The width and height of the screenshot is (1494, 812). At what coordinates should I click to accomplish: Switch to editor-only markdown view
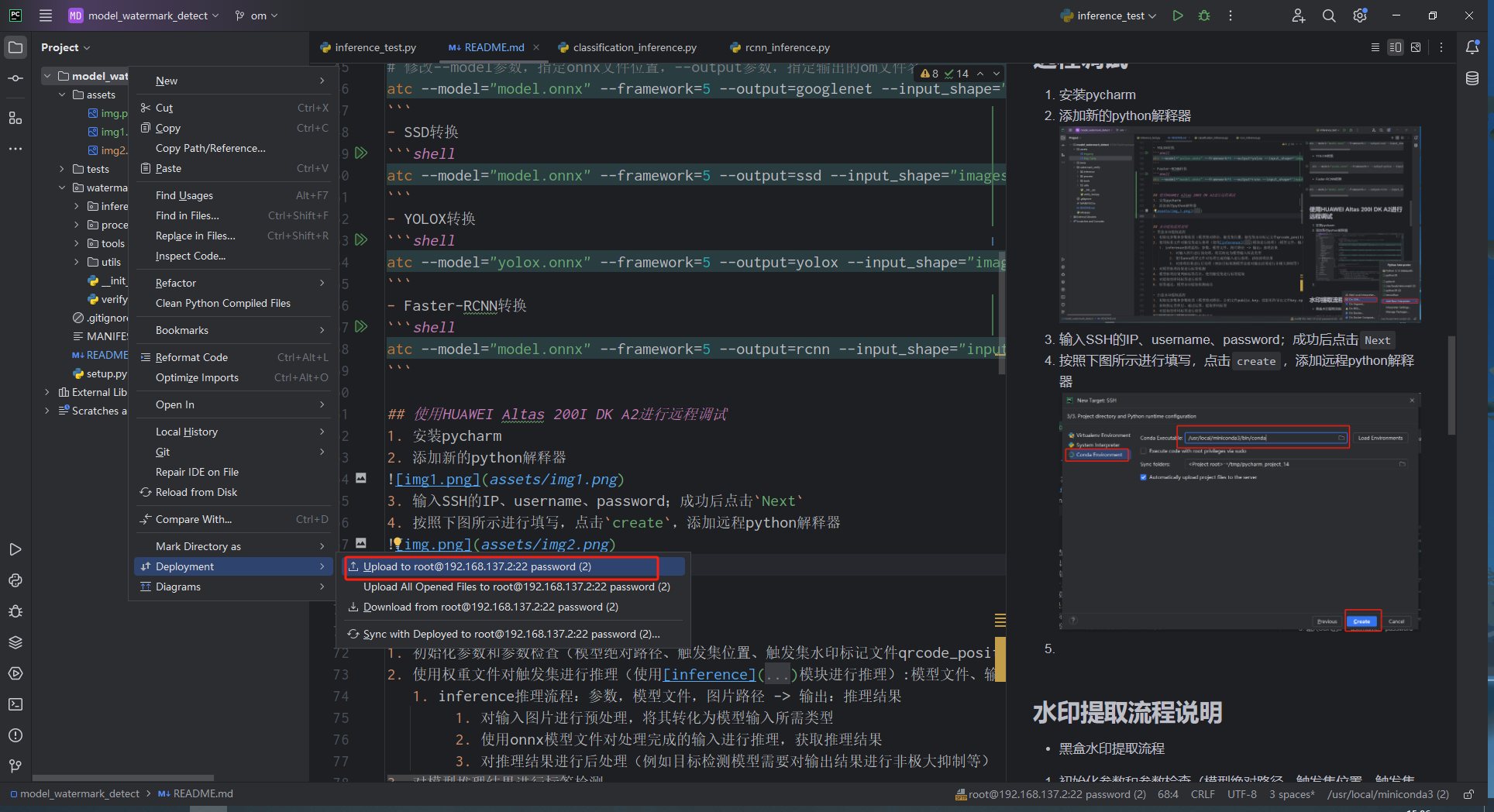pos(1375,47)
